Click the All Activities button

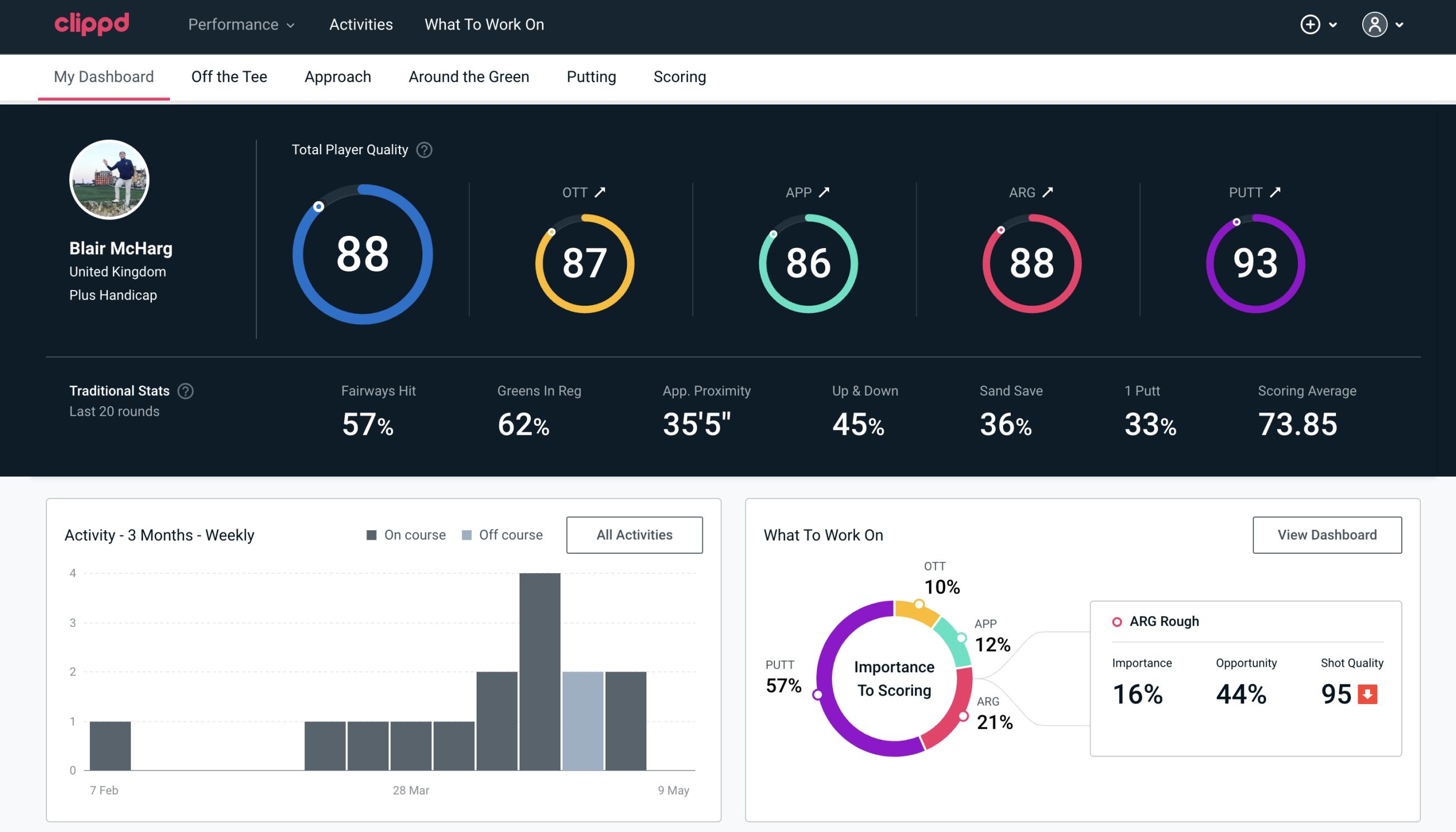(635, 534)
